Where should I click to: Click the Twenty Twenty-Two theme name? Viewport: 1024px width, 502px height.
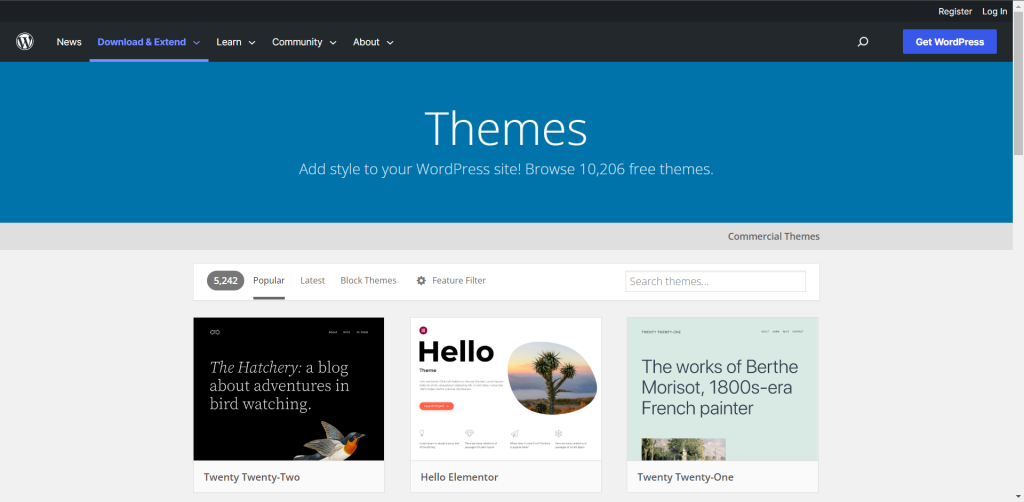pos(251,477)
